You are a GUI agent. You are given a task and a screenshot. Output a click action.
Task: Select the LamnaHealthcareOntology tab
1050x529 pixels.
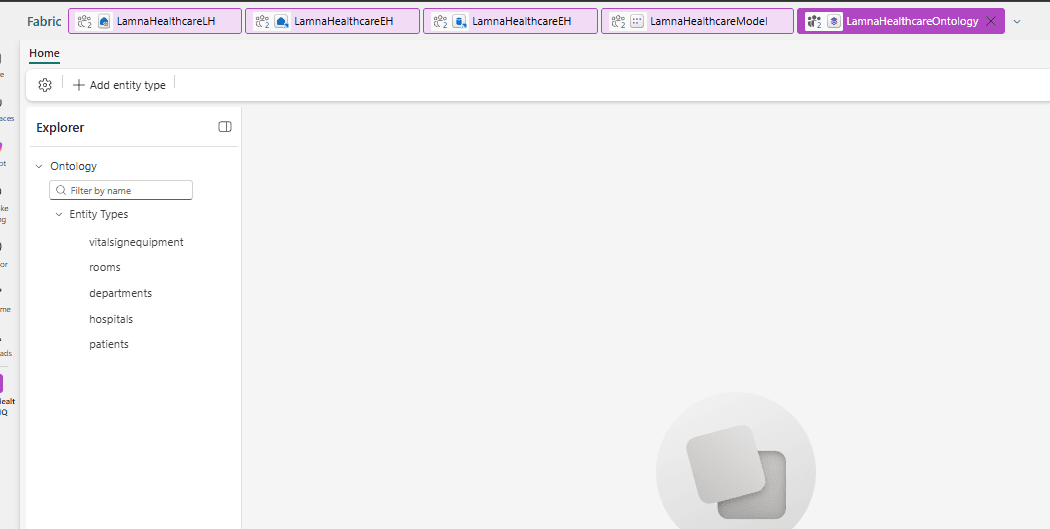pyautogui.click(x=901, y=21)
